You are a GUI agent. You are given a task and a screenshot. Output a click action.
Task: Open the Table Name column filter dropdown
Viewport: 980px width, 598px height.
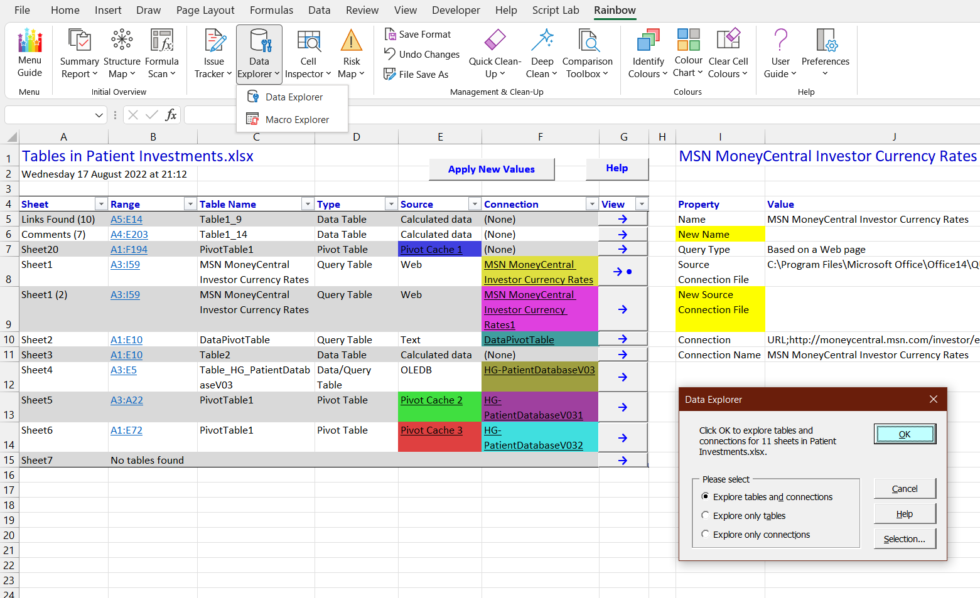coord(307,204)
